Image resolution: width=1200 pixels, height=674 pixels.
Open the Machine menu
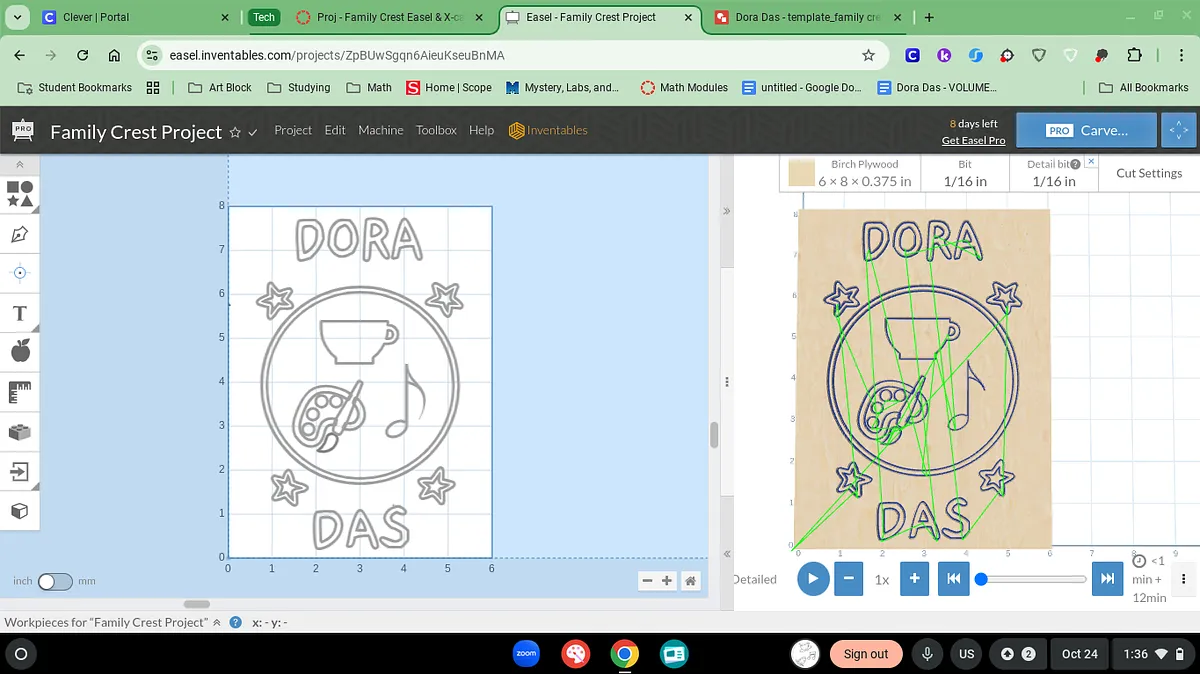[x=380, y=130]
